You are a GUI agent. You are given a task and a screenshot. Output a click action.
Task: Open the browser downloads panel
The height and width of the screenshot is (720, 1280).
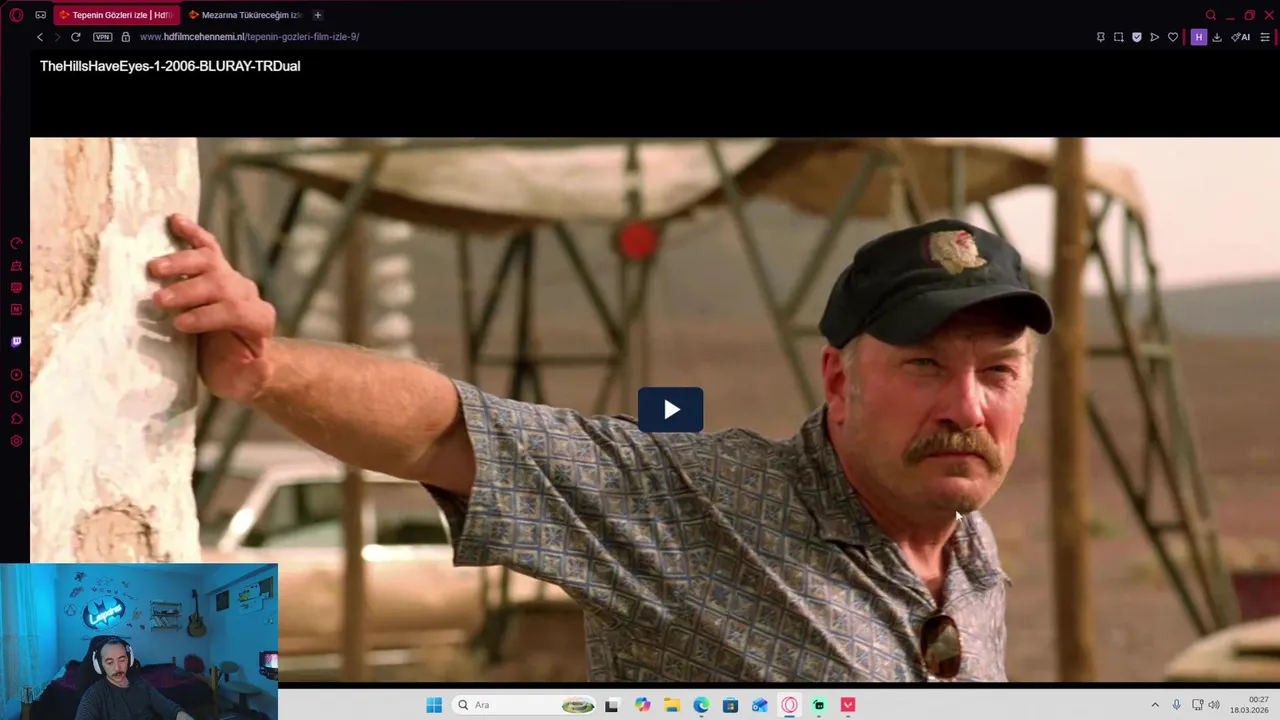[1217, 37]
